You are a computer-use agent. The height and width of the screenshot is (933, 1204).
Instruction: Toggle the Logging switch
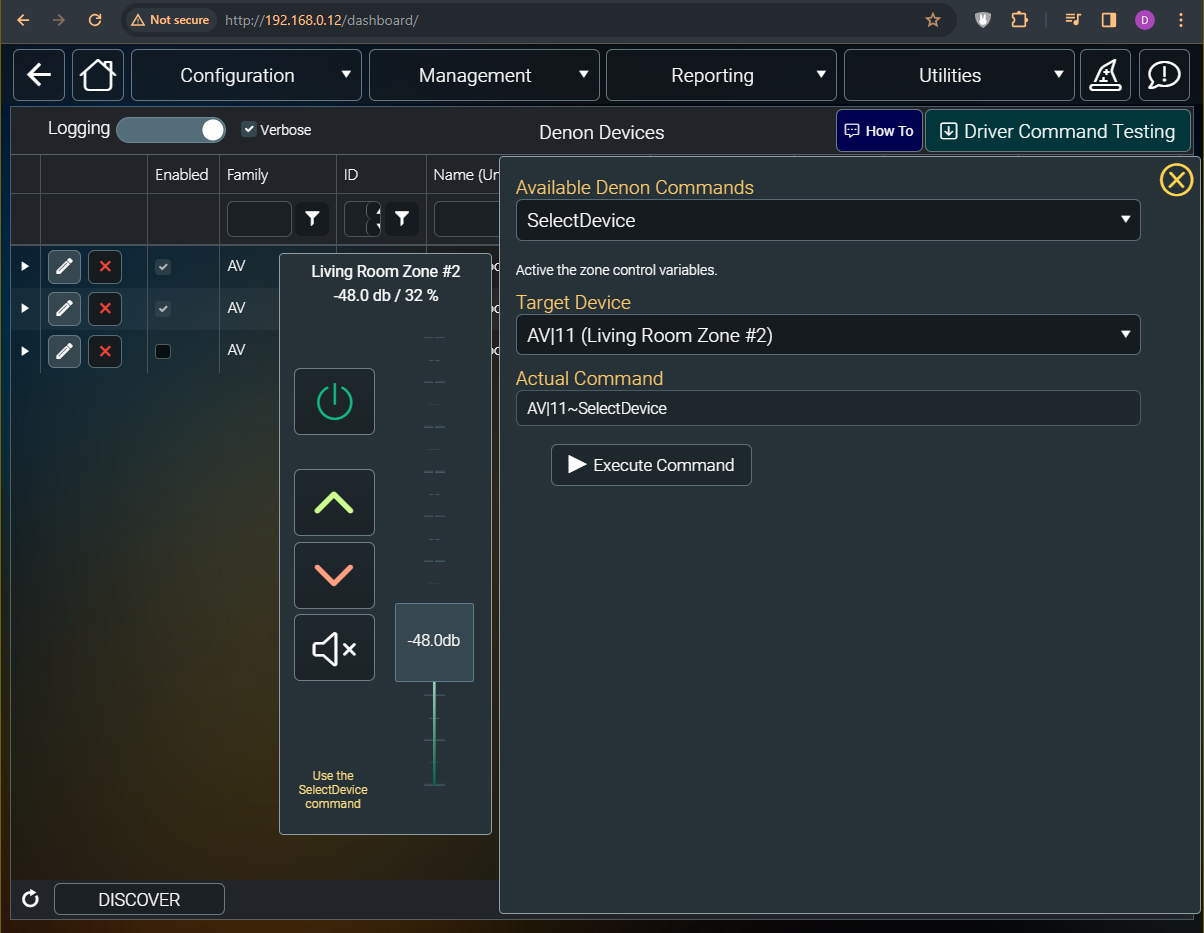coord(172,130)
